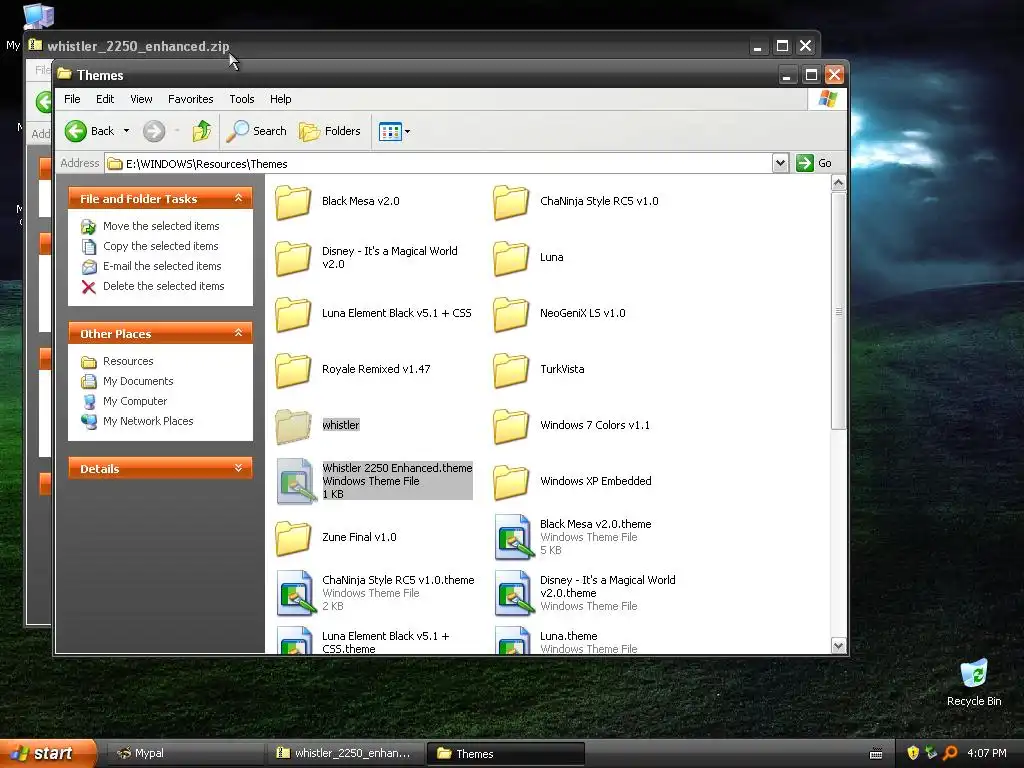Click the vertical scrollbar thumb
The width and height of the screenshot is (1024, 768).
pyautogui.click(x=839, y=311)
